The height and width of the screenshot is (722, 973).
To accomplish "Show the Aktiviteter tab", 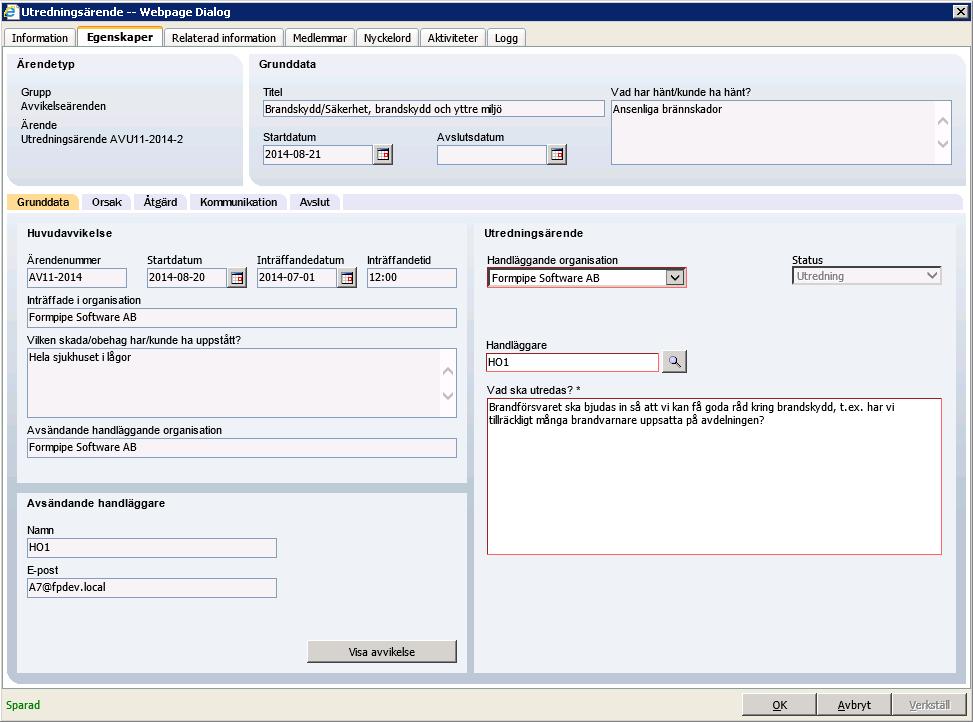I will pos(452,38).
